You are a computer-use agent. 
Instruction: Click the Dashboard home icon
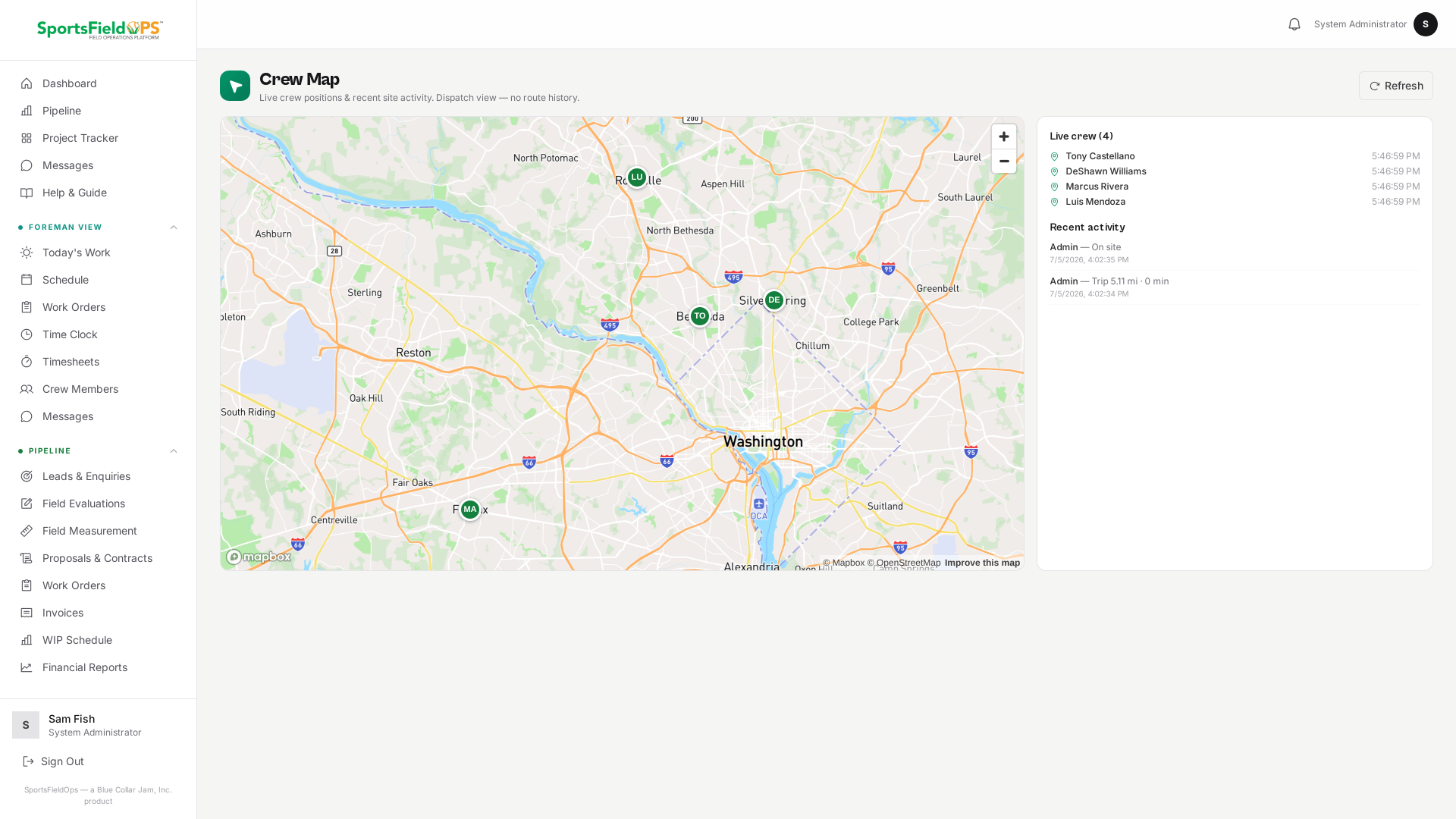coord(27,83)
